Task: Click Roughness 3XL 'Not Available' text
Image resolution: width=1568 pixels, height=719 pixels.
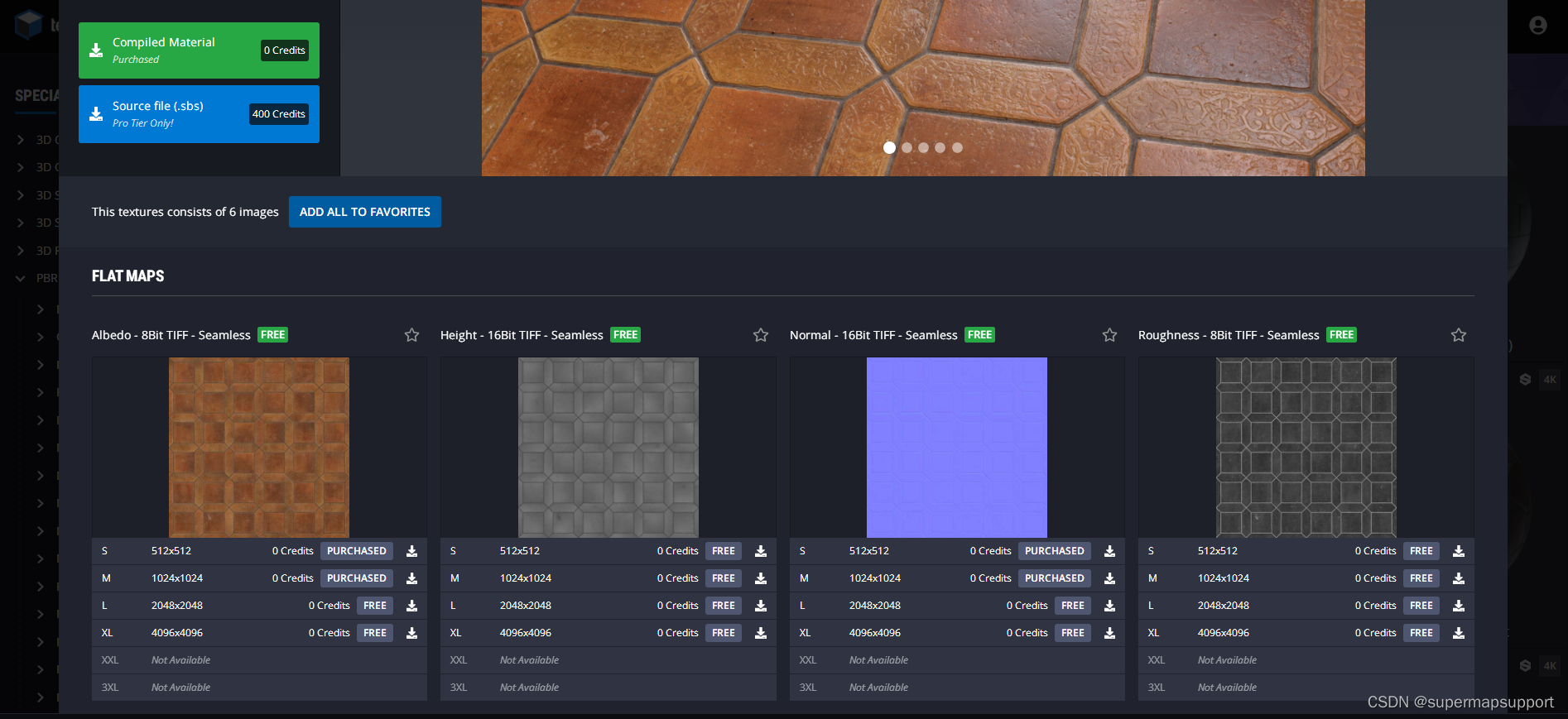Action: [x=1227, y=688]
